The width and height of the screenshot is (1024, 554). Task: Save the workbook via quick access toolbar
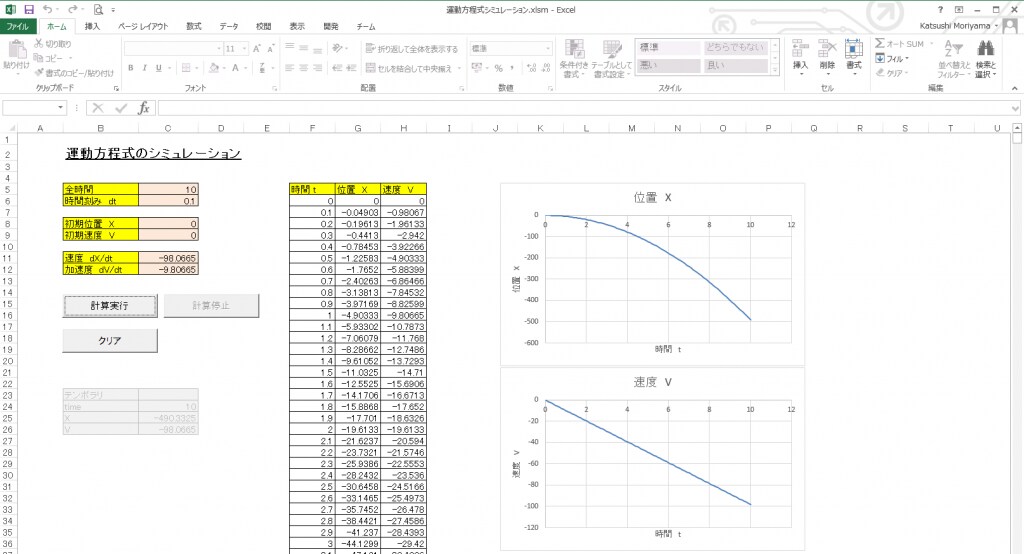(29, 9)
